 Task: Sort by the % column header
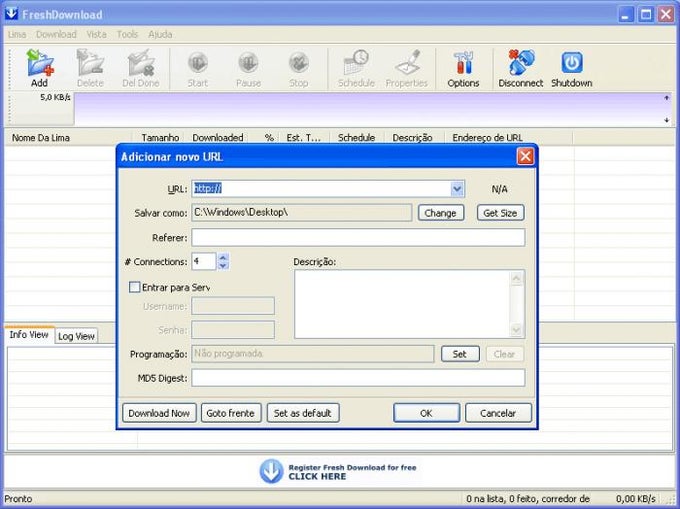click(x=265, y=138)
